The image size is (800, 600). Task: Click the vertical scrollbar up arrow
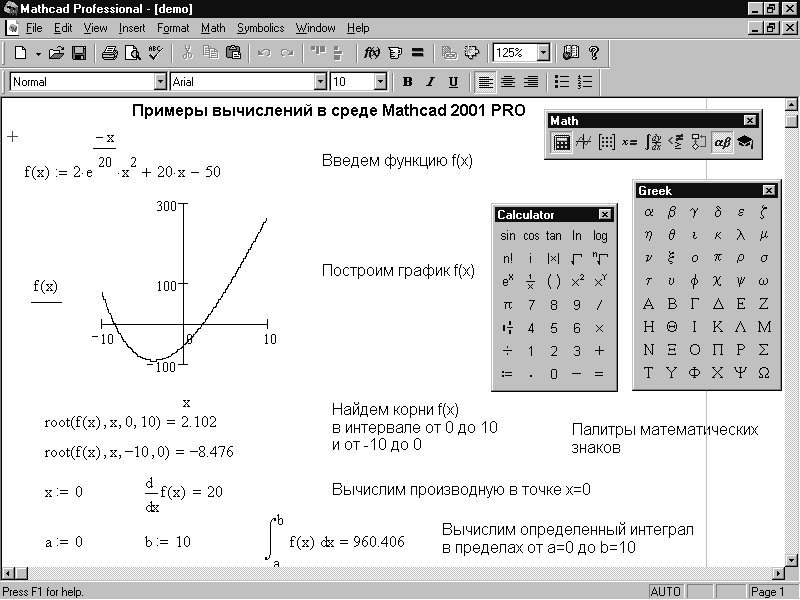point(791,105)
